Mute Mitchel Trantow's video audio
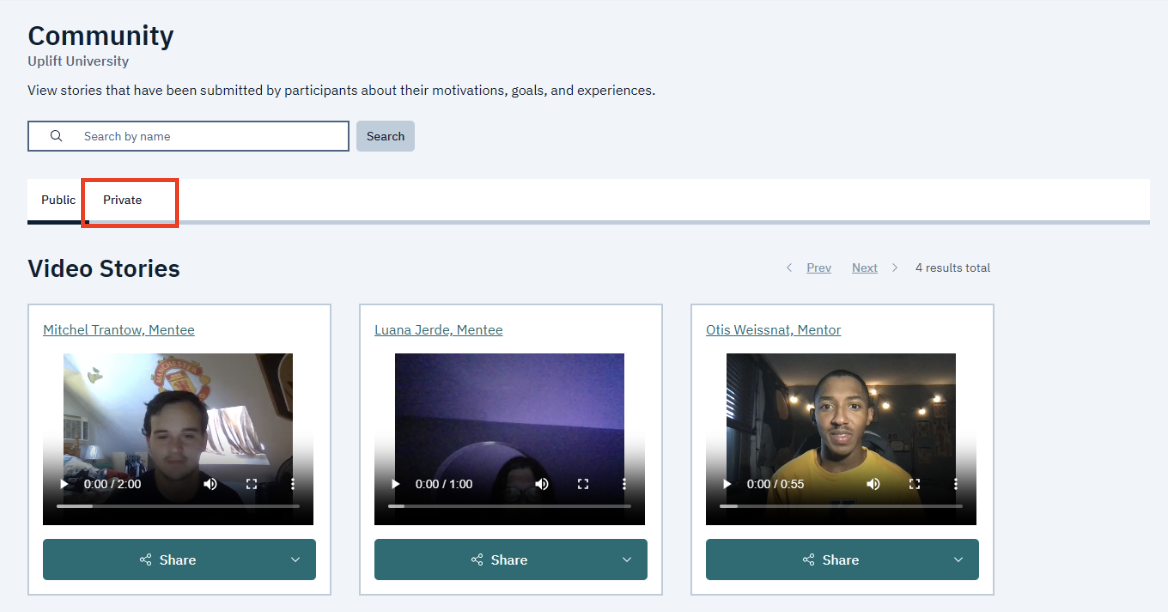 coord(210,484)
